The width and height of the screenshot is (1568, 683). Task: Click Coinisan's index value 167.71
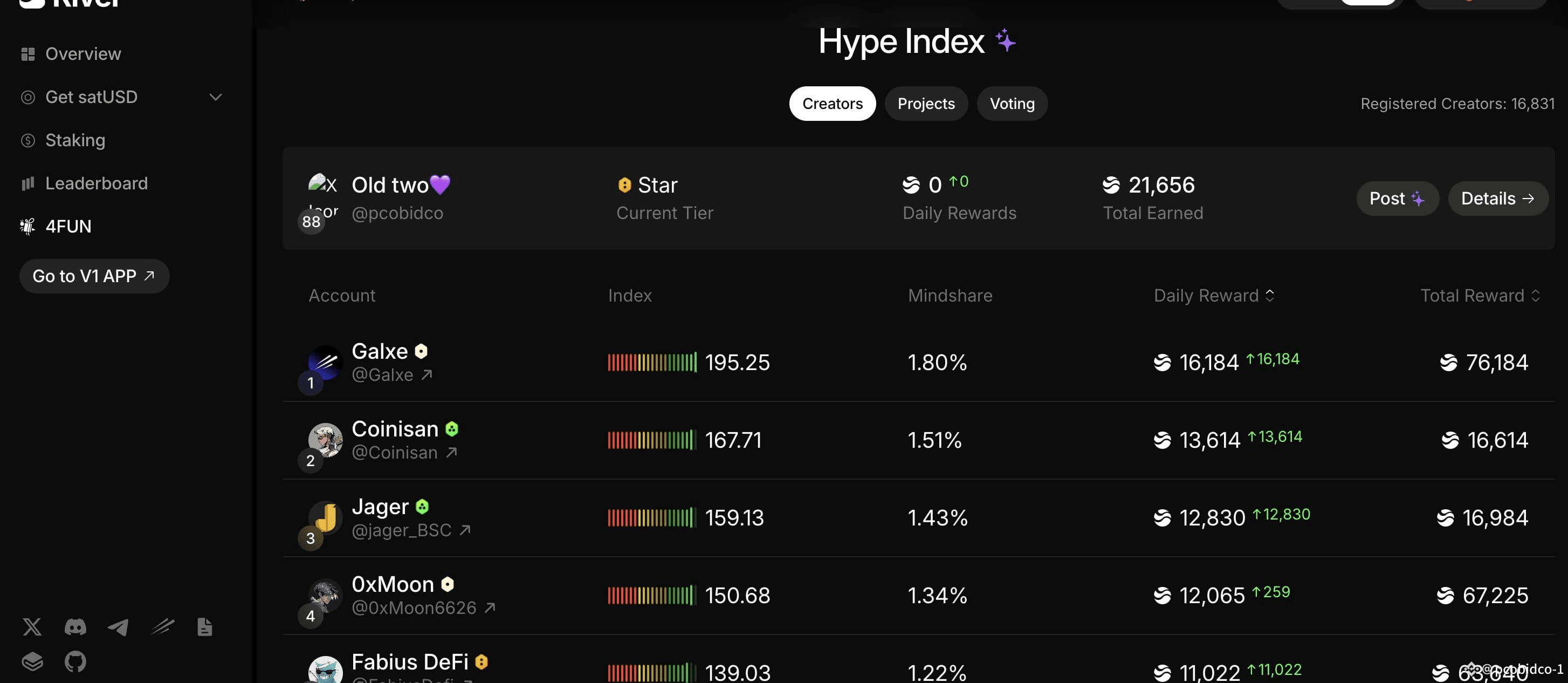point(733,440)
